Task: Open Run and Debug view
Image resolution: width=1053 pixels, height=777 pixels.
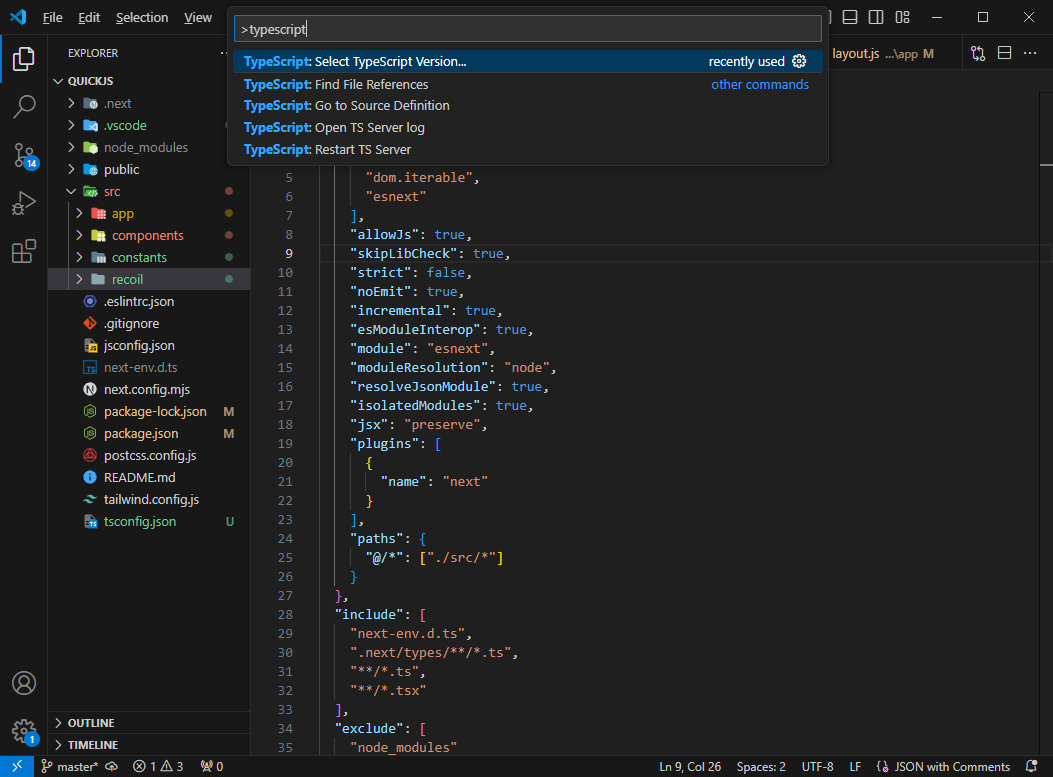Action: coord(24,203)
